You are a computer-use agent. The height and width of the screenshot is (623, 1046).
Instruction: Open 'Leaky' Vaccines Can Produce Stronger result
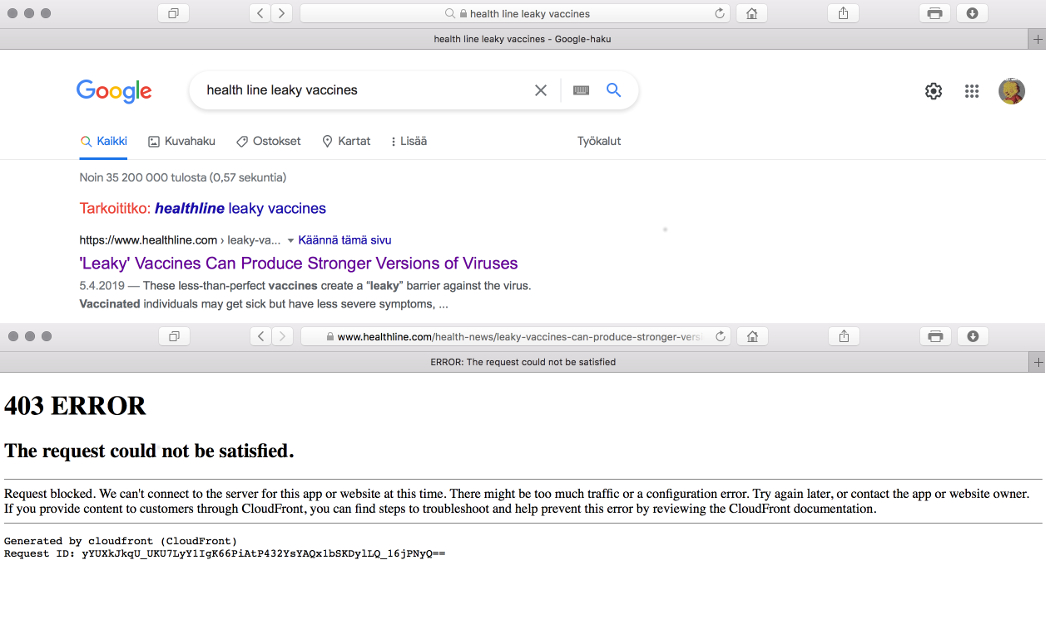(298, 264)
